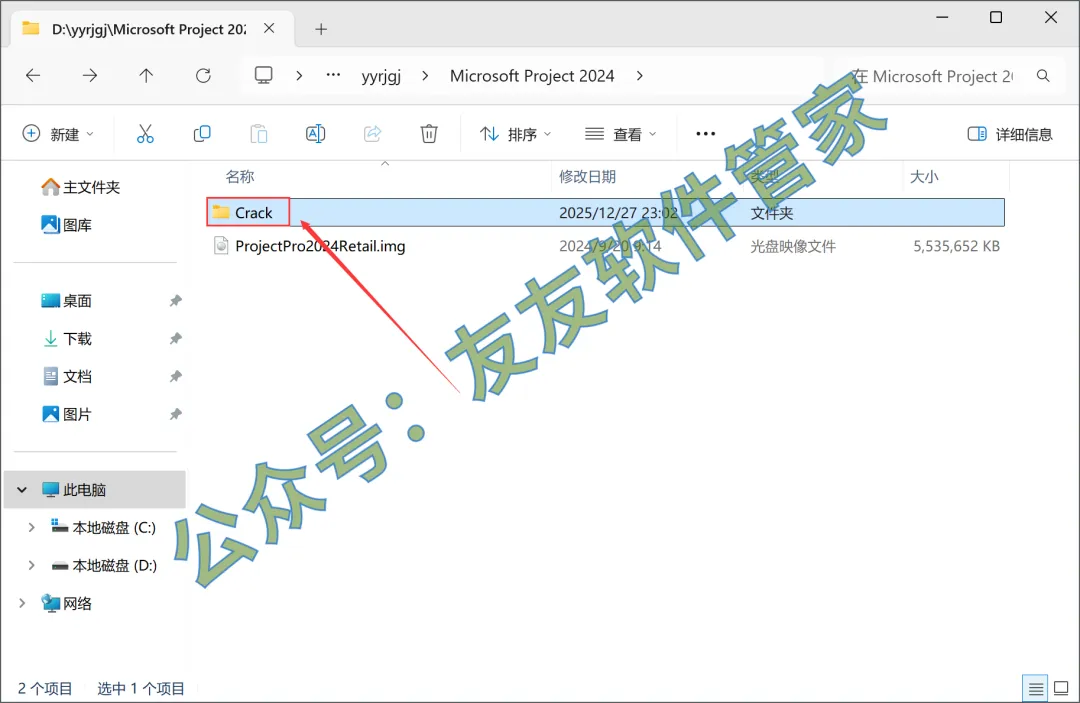
Task: Open 图片 Pictures quick access
Action: 67,415
